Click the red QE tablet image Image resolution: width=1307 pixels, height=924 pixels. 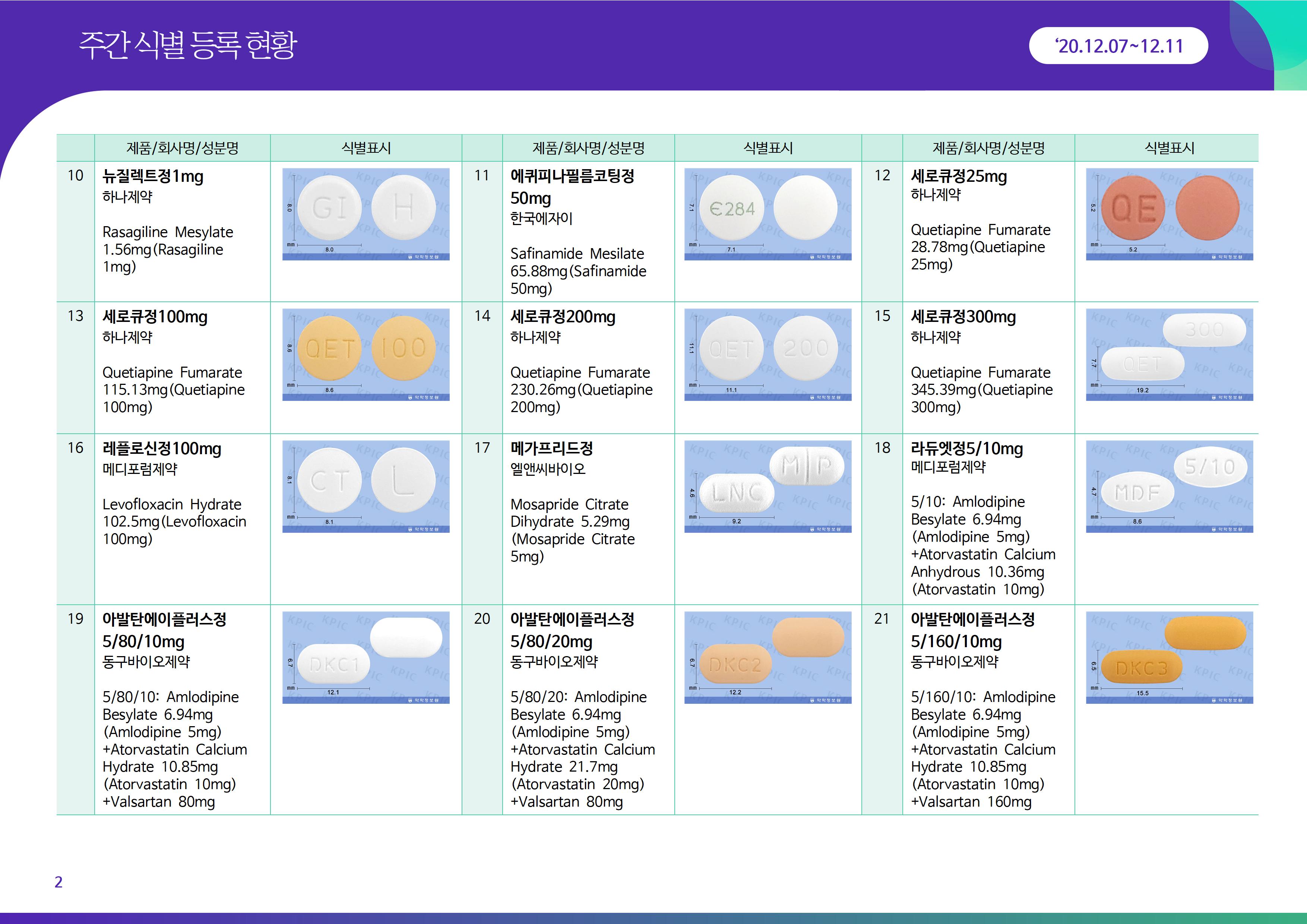tap(1169, 213)
